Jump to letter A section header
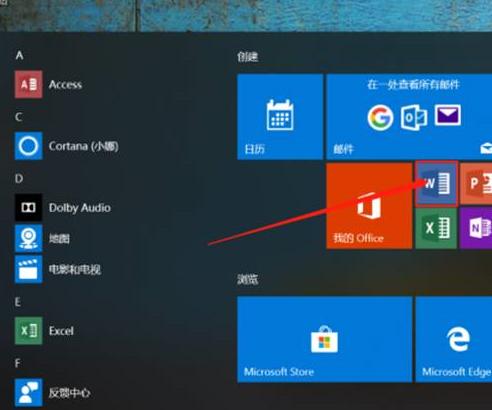Screen dimensions: 492x410 pos(19,55)
